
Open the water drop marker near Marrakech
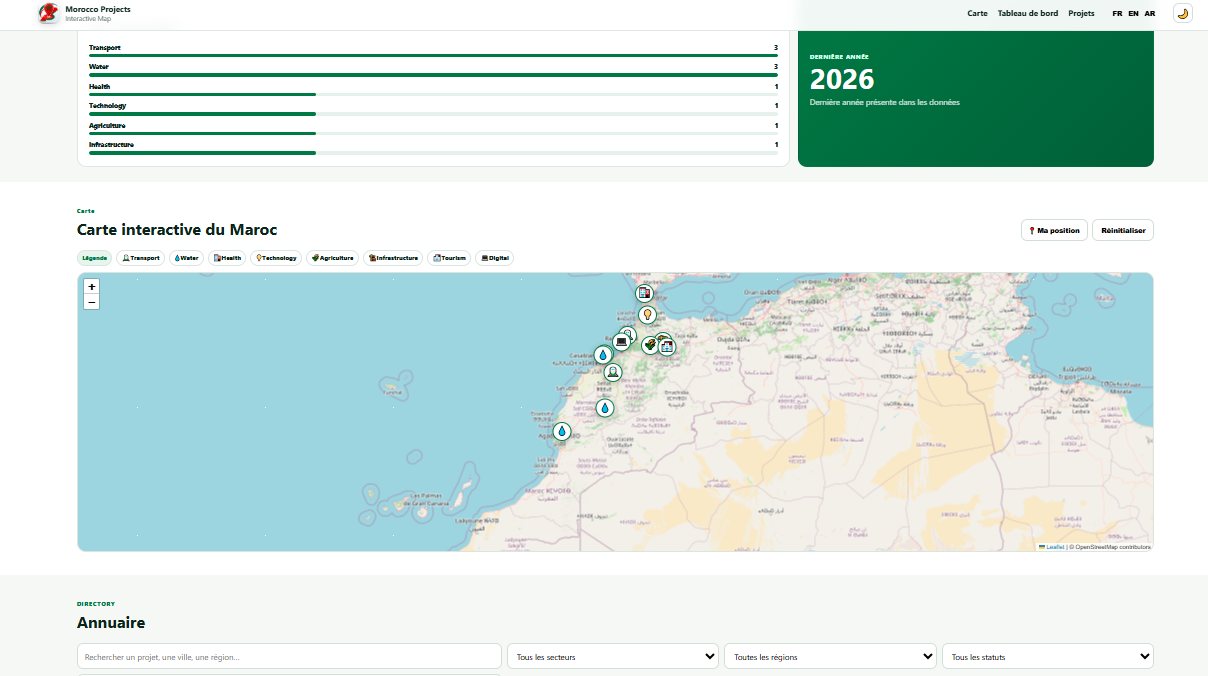point(604,408)
